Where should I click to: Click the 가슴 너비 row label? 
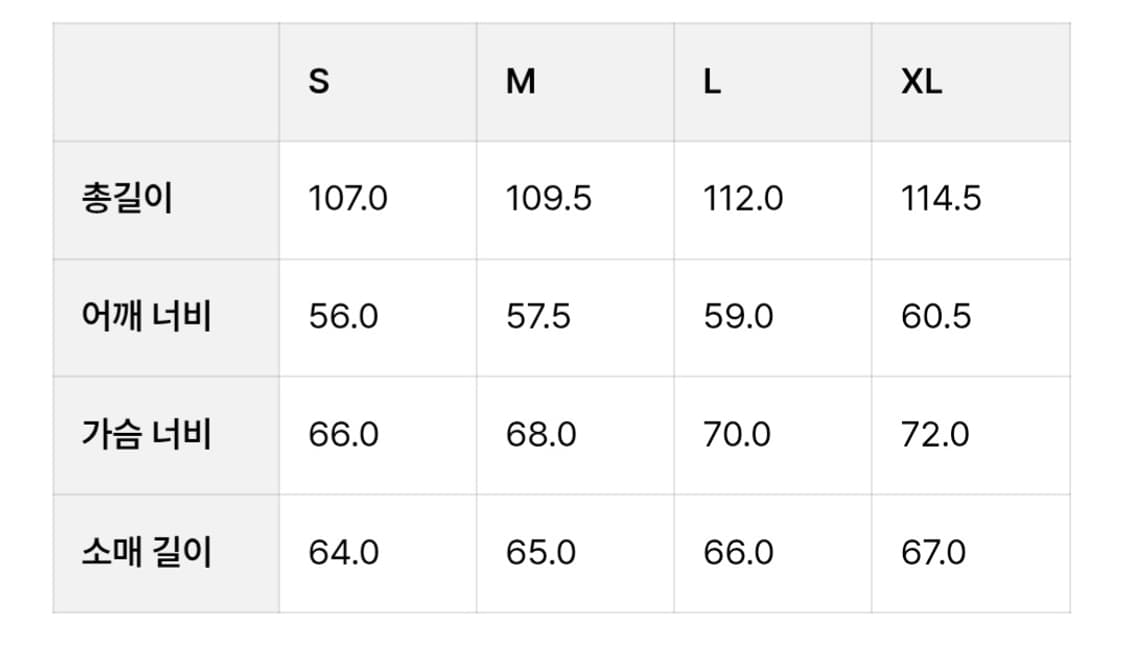click(x=146, y=435)
